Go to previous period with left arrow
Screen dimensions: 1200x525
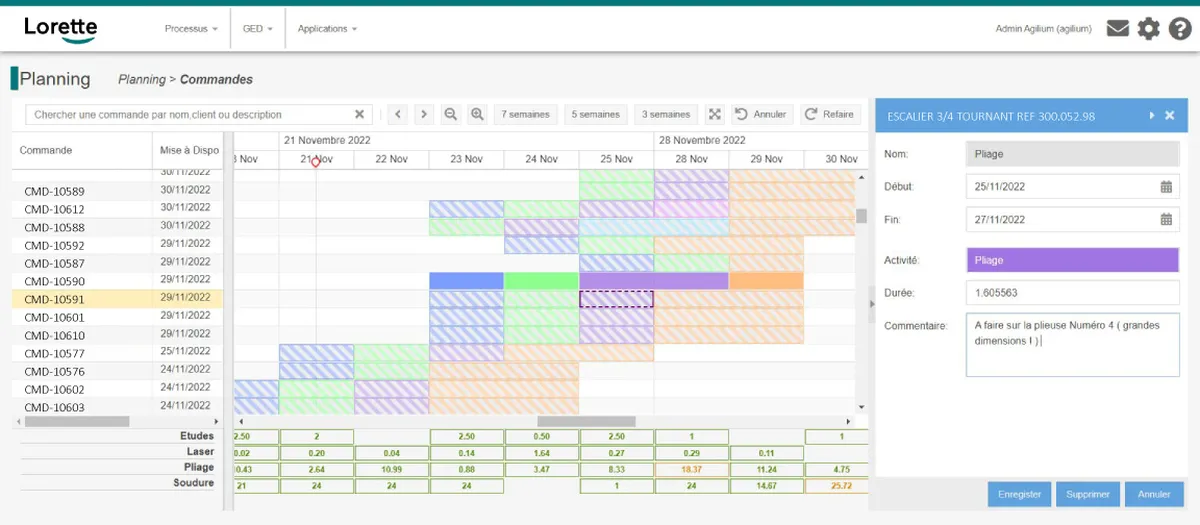point(398,114)
